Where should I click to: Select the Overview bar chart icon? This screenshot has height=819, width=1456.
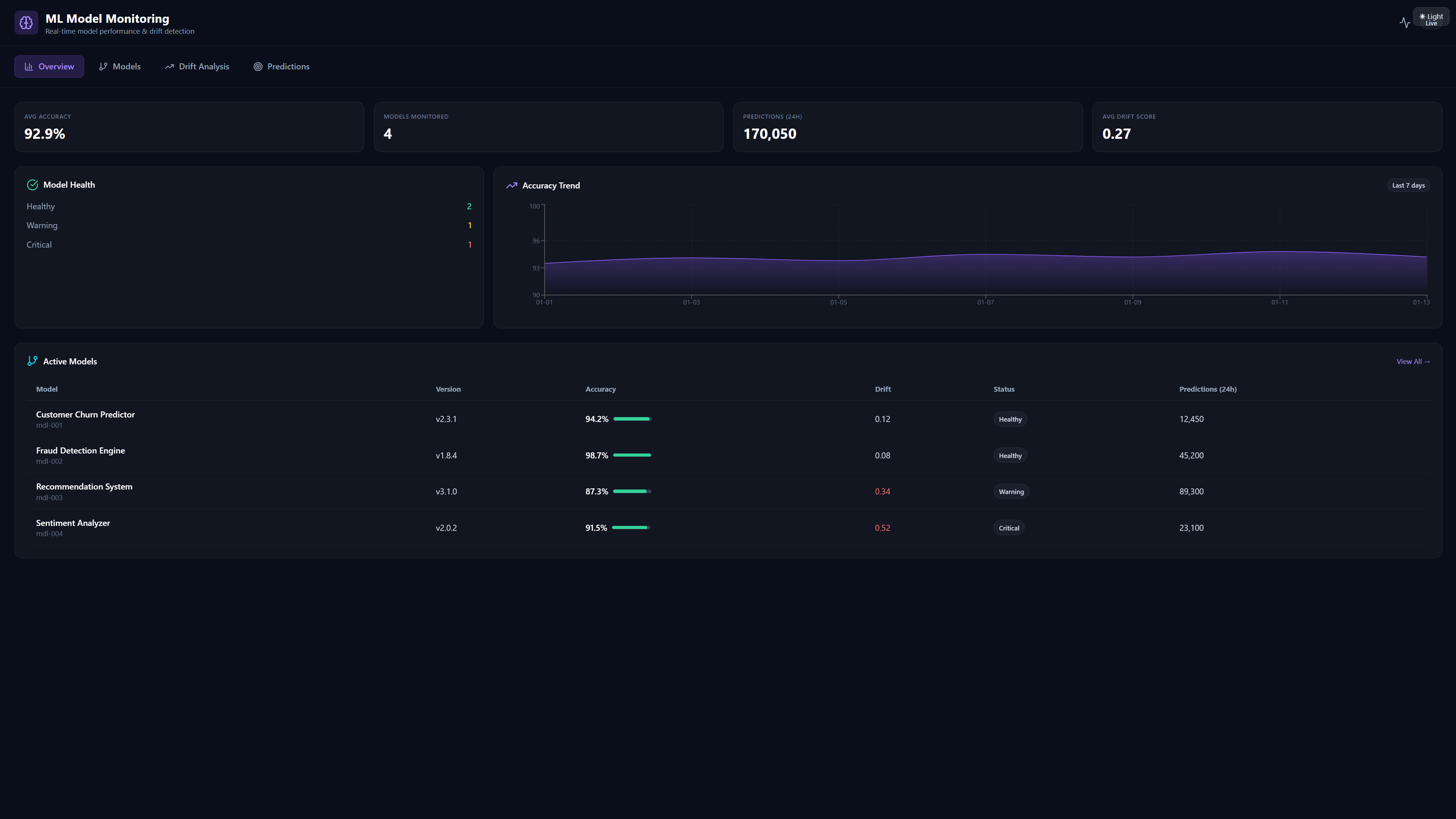[x=29, y=66]
